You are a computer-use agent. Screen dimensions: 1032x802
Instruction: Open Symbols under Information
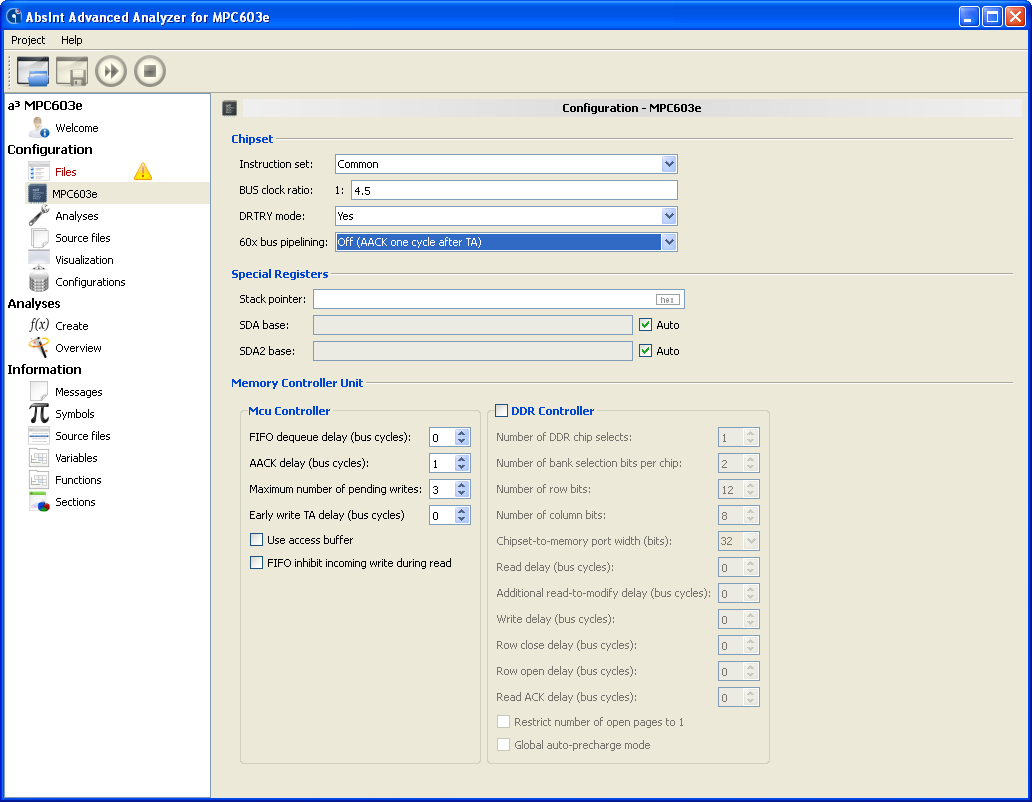75,414
